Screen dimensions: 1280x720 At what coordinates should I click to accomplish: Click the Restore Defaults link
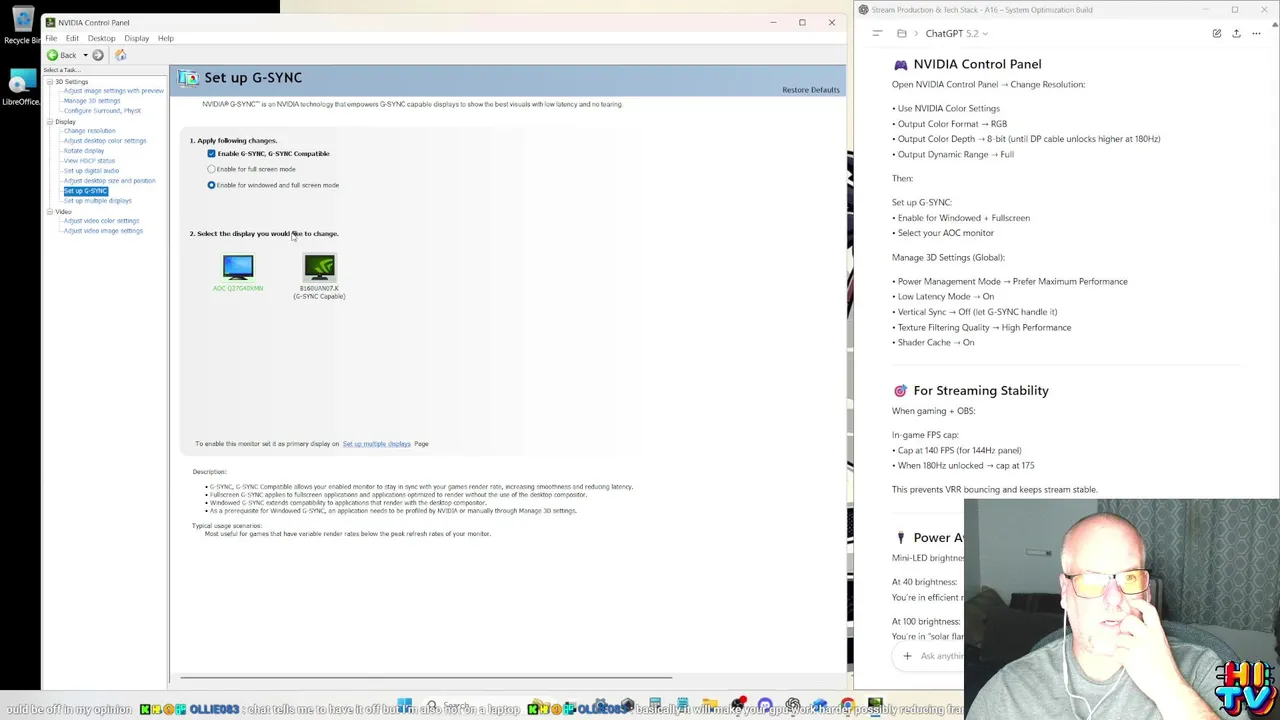pos(811,90)
